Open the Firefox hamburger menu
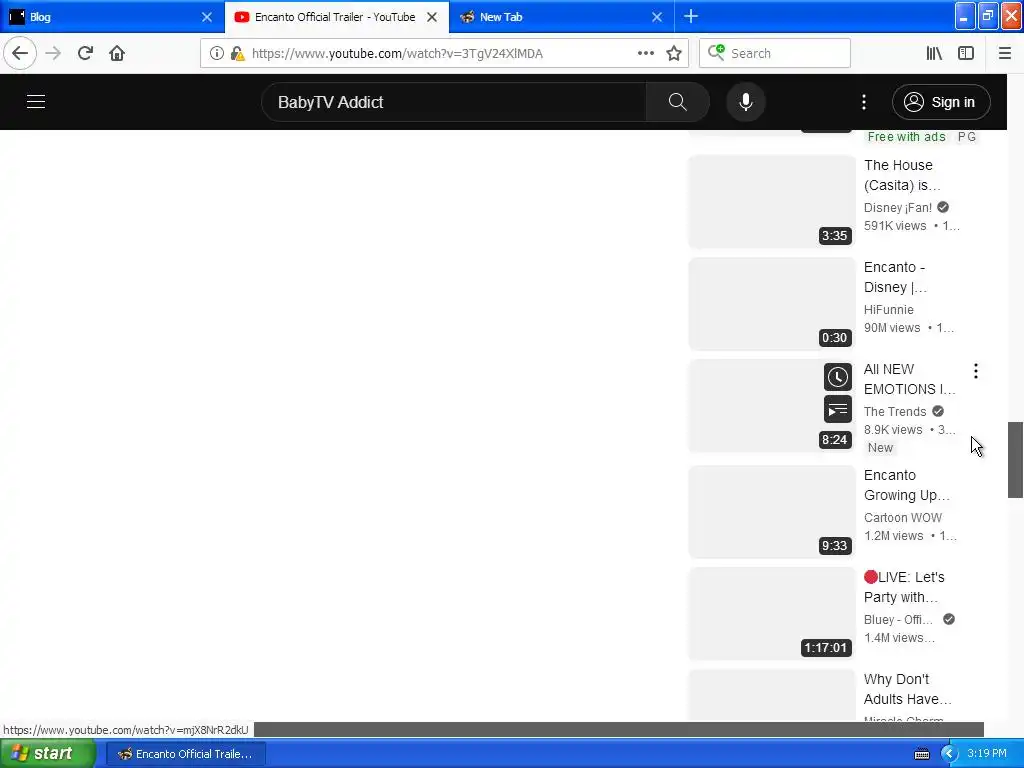The image size is (1024, 768). [1005, 54]
